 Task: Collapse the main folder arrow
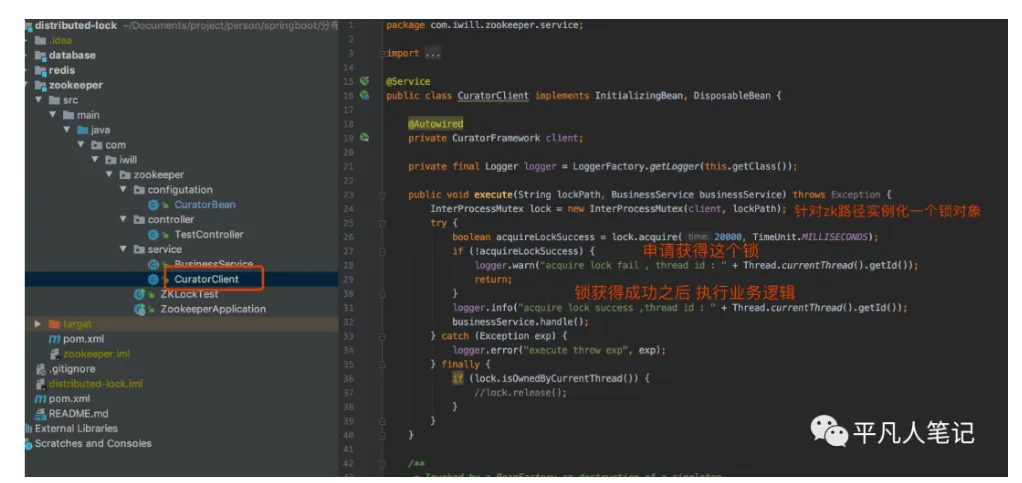(x=53, y=115)
